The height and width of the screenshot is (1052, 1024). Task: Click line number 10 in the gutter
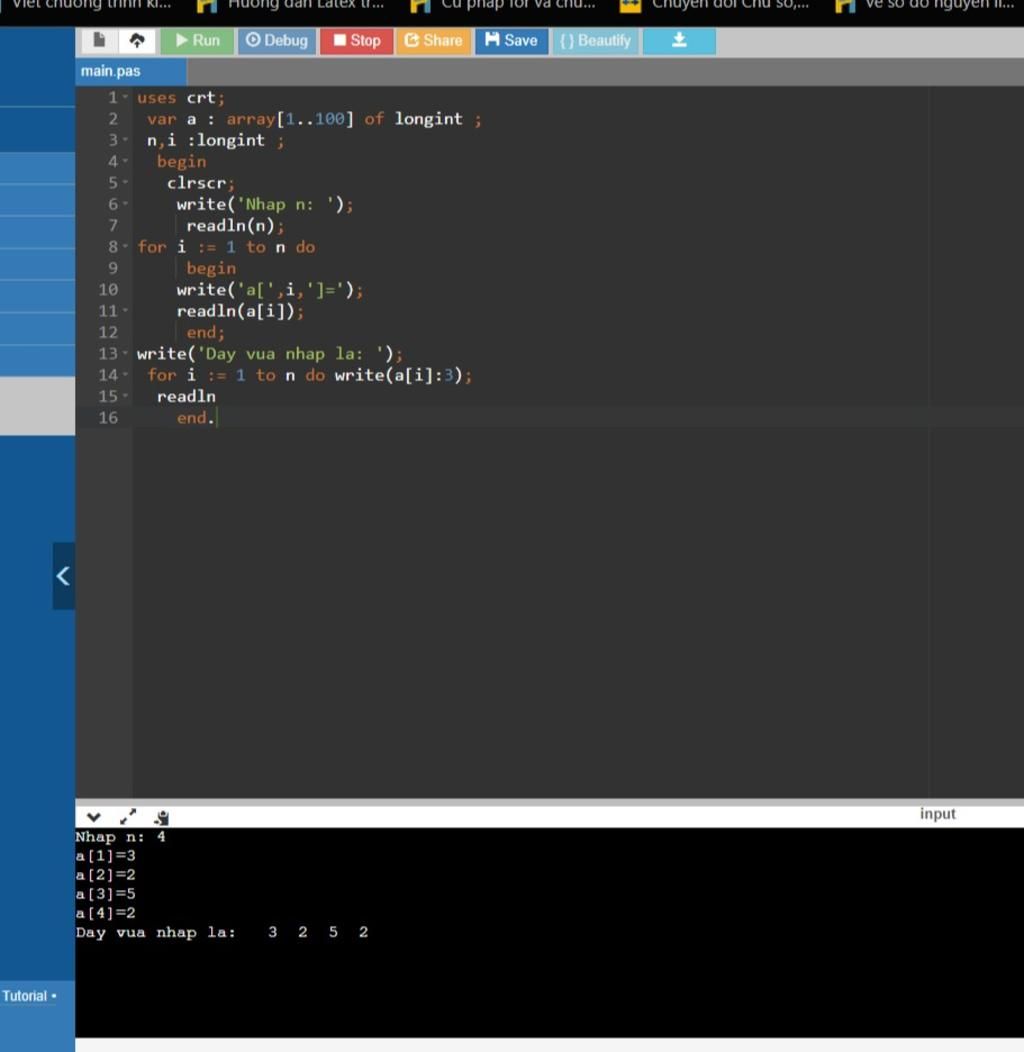click(x=108, y=289)
